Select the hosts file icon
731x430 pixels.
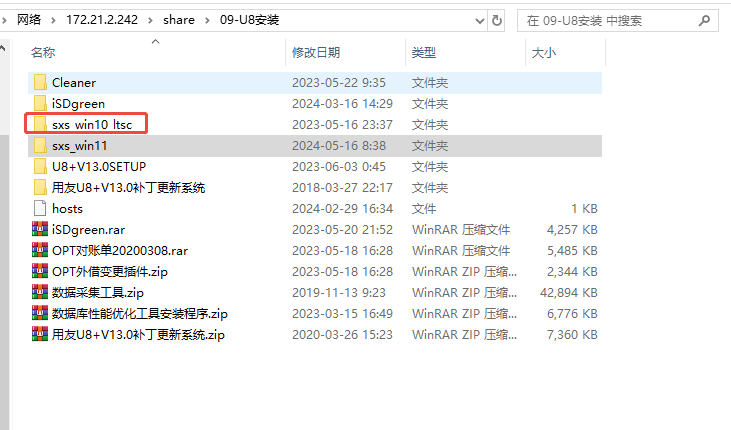[x=40, y=208]
